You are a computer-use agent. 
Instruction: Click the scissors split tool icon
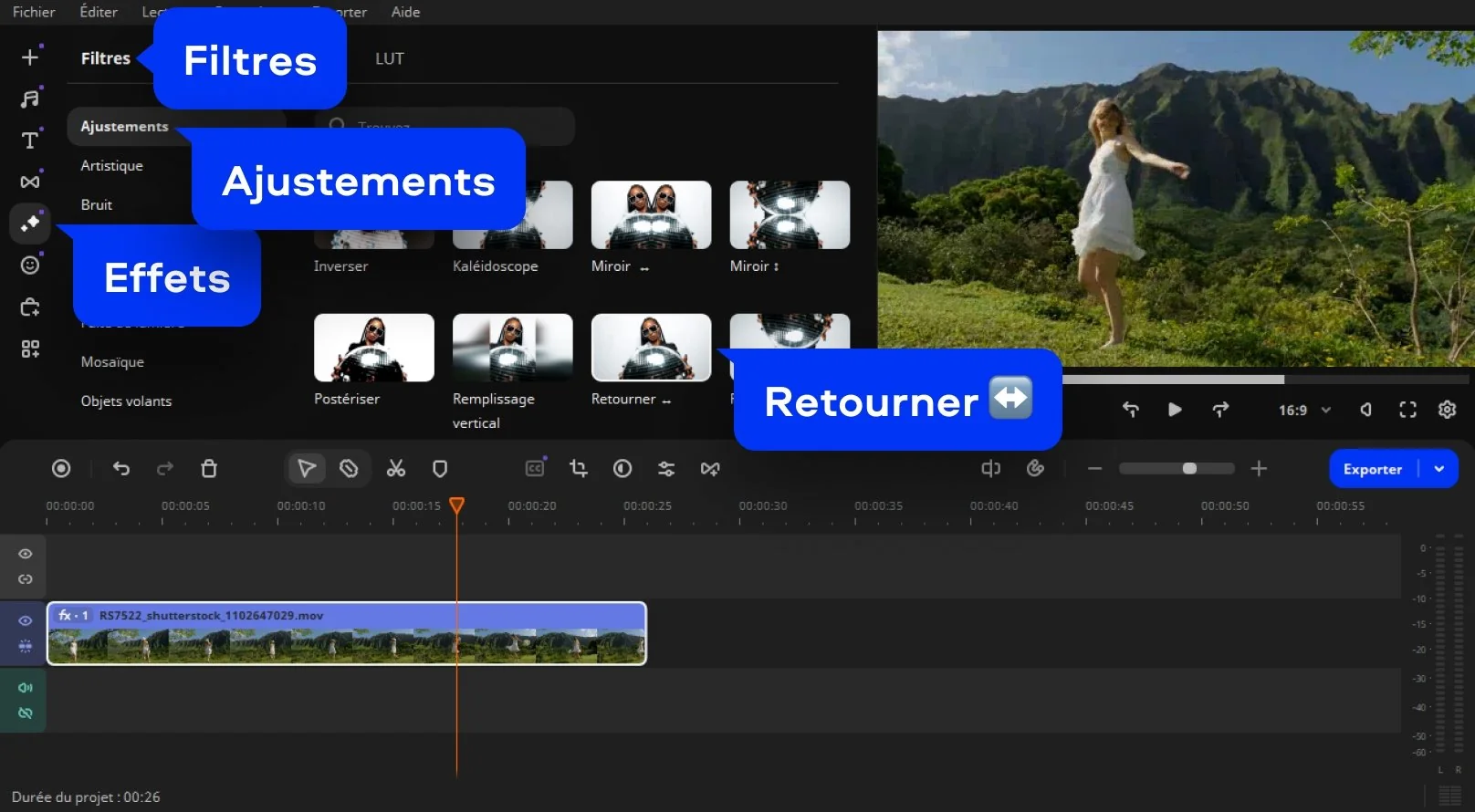tap(395, 469)
